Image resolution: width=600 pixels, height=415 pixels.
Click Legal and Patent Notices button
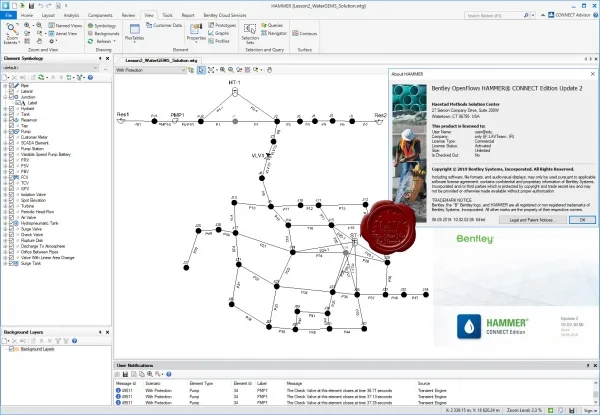point(532,220)
